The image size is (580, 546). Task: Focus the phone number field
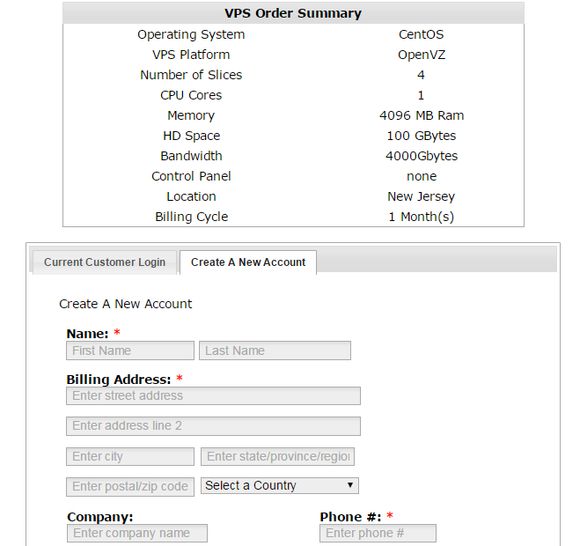click(378, 533)
